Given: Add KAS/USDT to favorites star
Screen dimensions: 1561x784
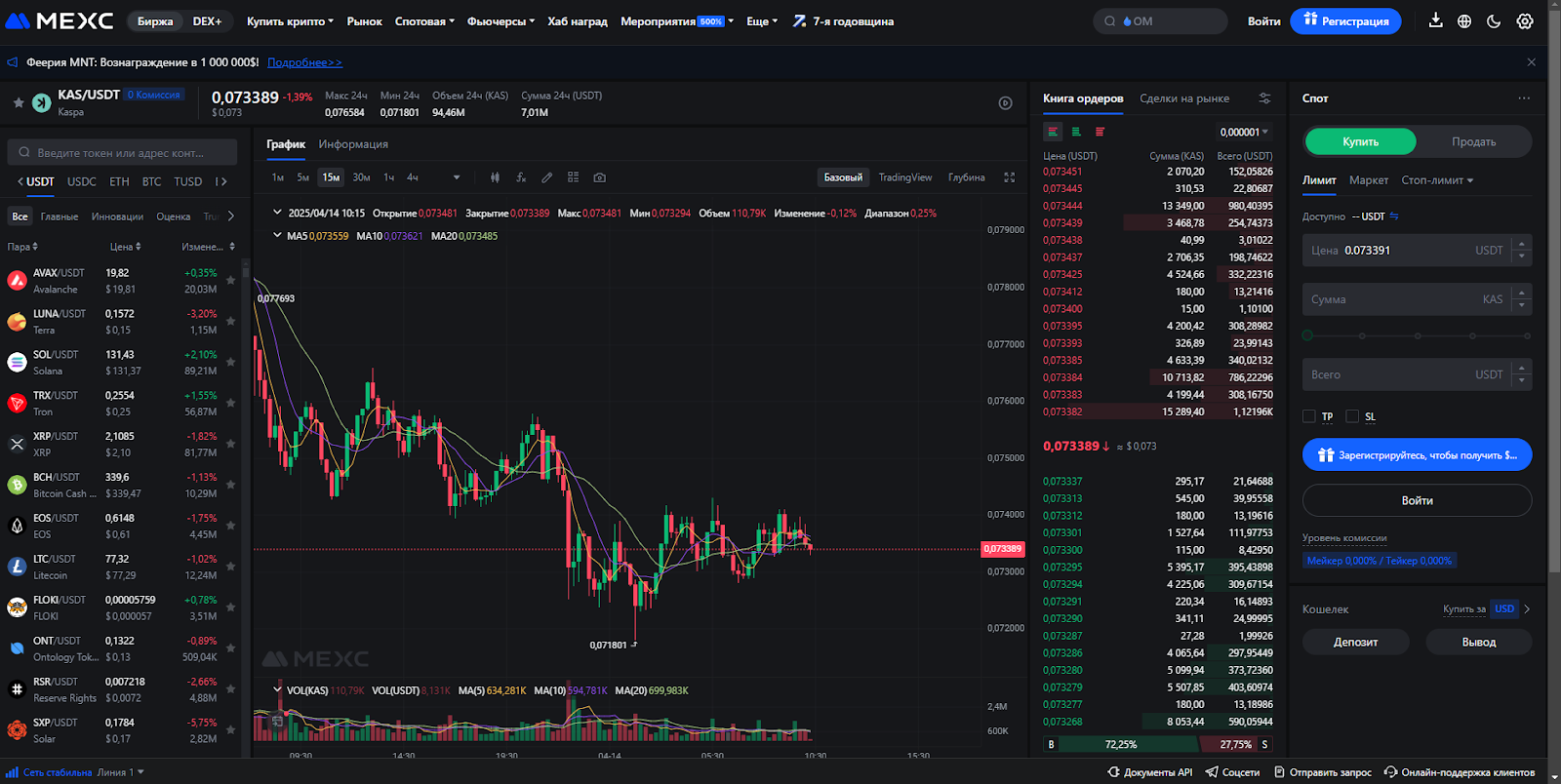Looking at the screenshot, I should [18, 101].
